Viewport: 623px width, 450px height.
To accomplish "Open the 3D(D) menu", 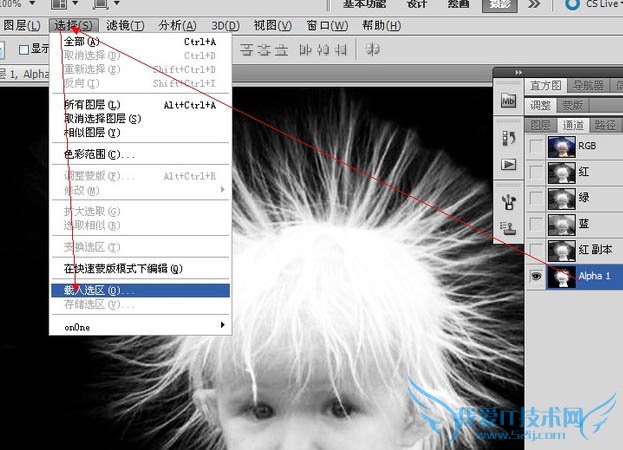I will pyautogui.click(x=225, y=26).
